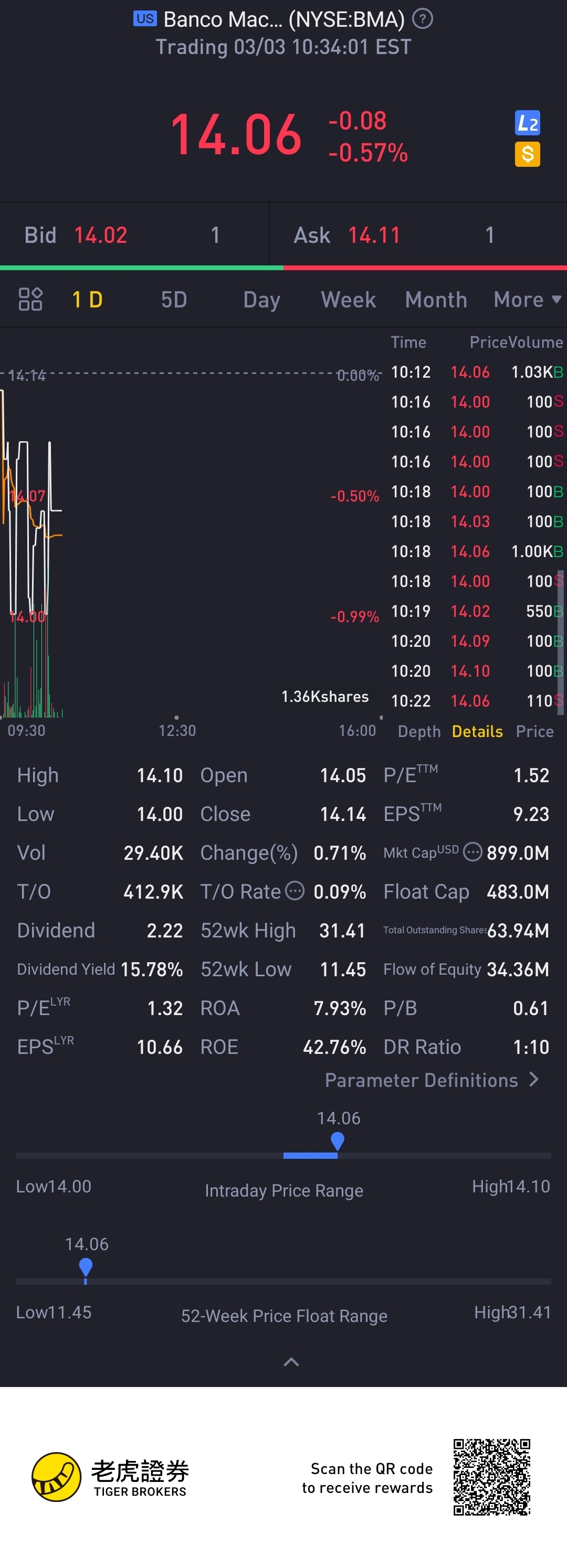Collapse details with the up chevron
Viewport: 567px width, 1568px height.
[x=292, y=1362]
